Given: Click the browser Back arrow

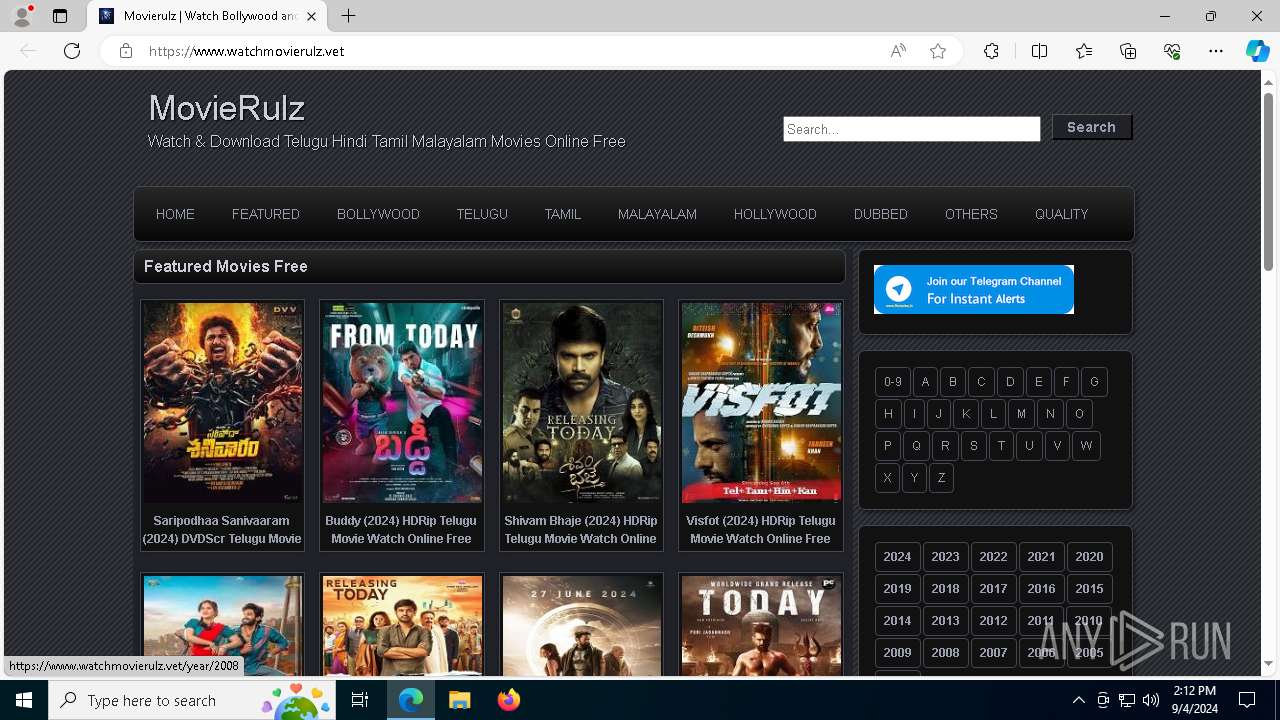Looking at the screenshot, I should click(x=28, y=51).
